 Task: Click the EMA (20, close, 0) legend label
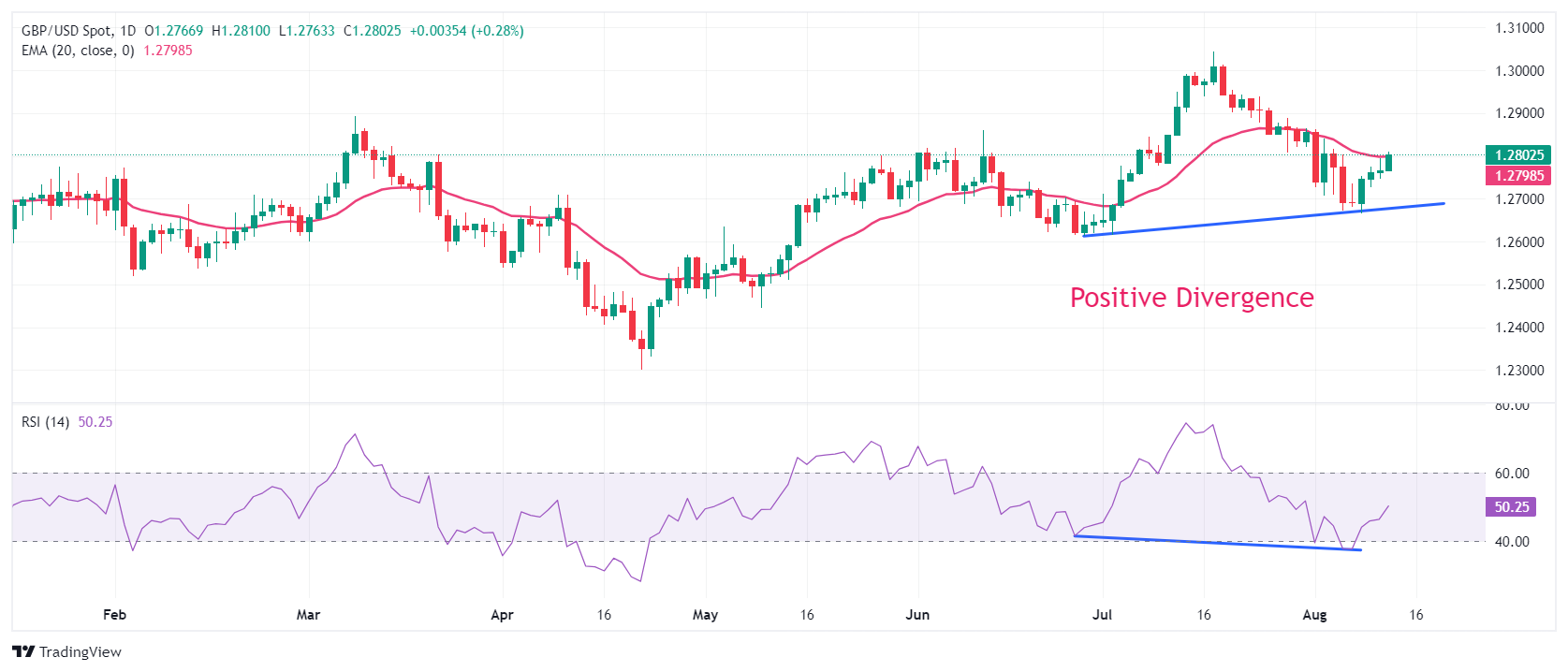(78, 51)
